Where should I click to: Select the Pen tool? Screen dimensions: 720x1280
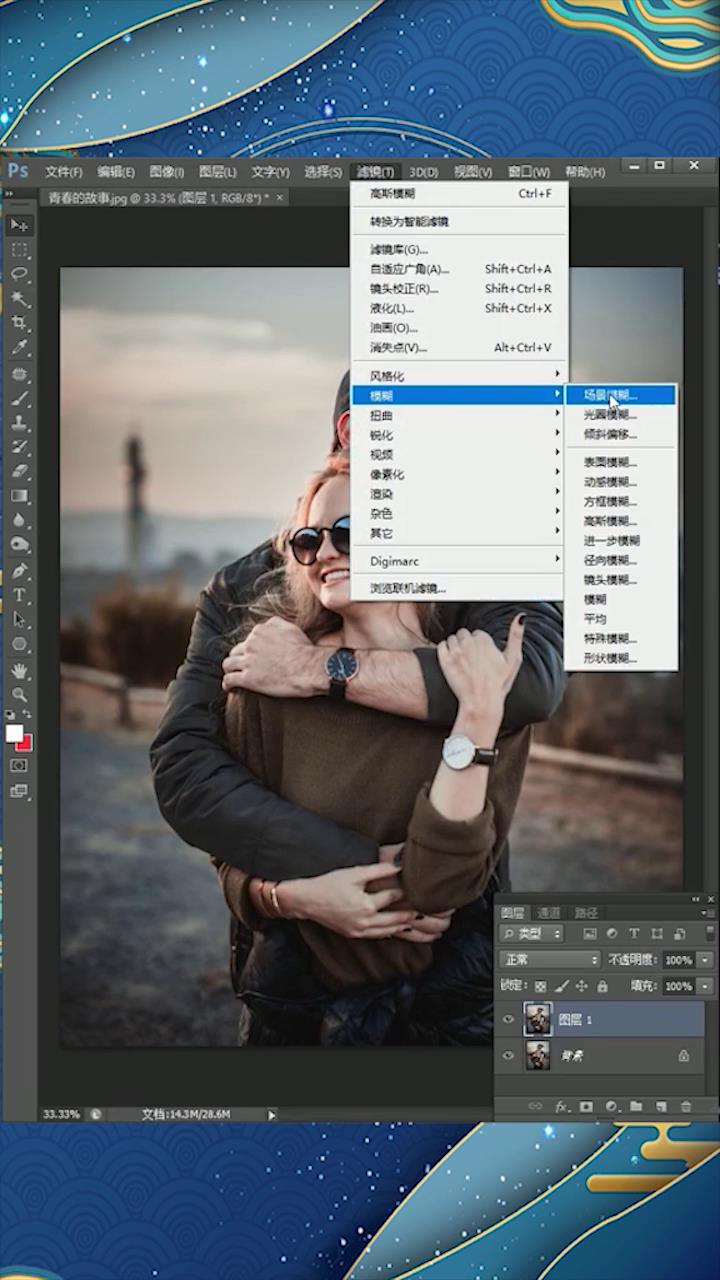[x=19, y=571]
